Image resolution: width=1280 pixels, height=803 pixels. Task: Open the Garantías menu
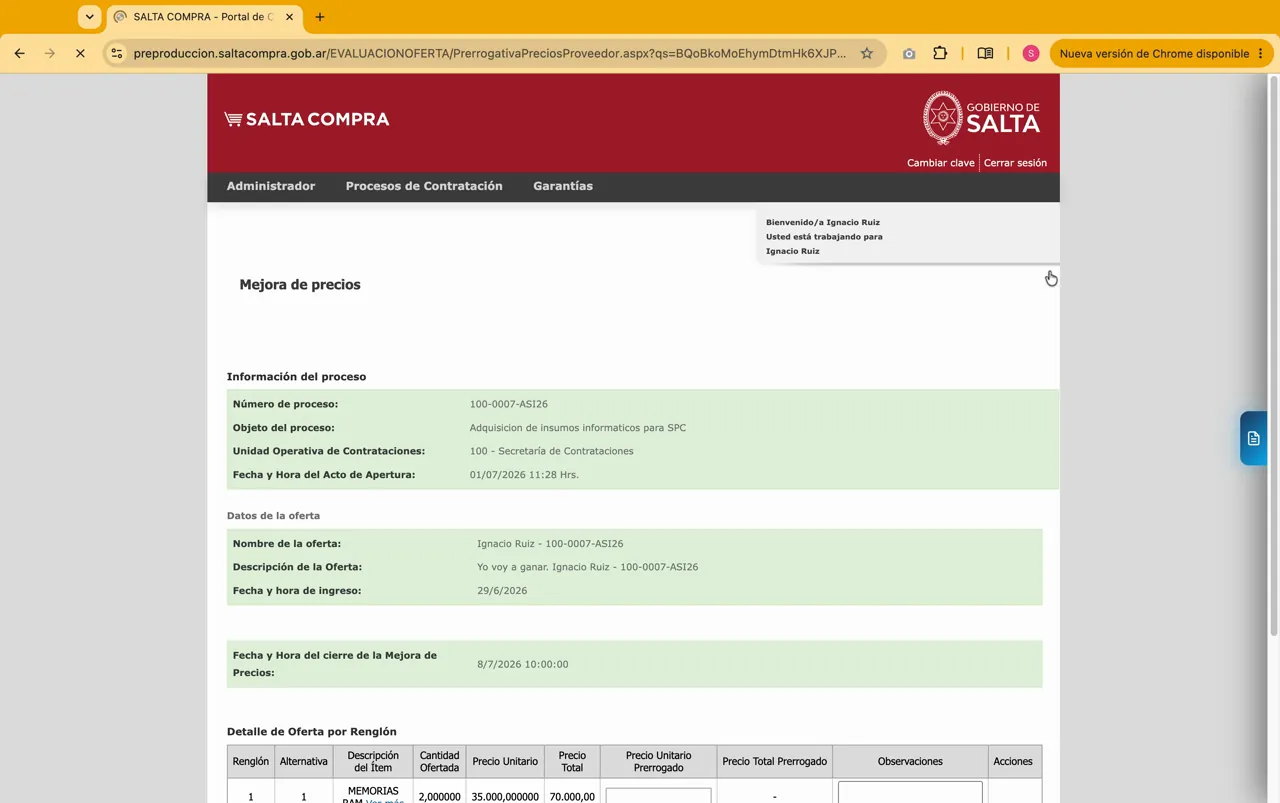click(563, 186)
